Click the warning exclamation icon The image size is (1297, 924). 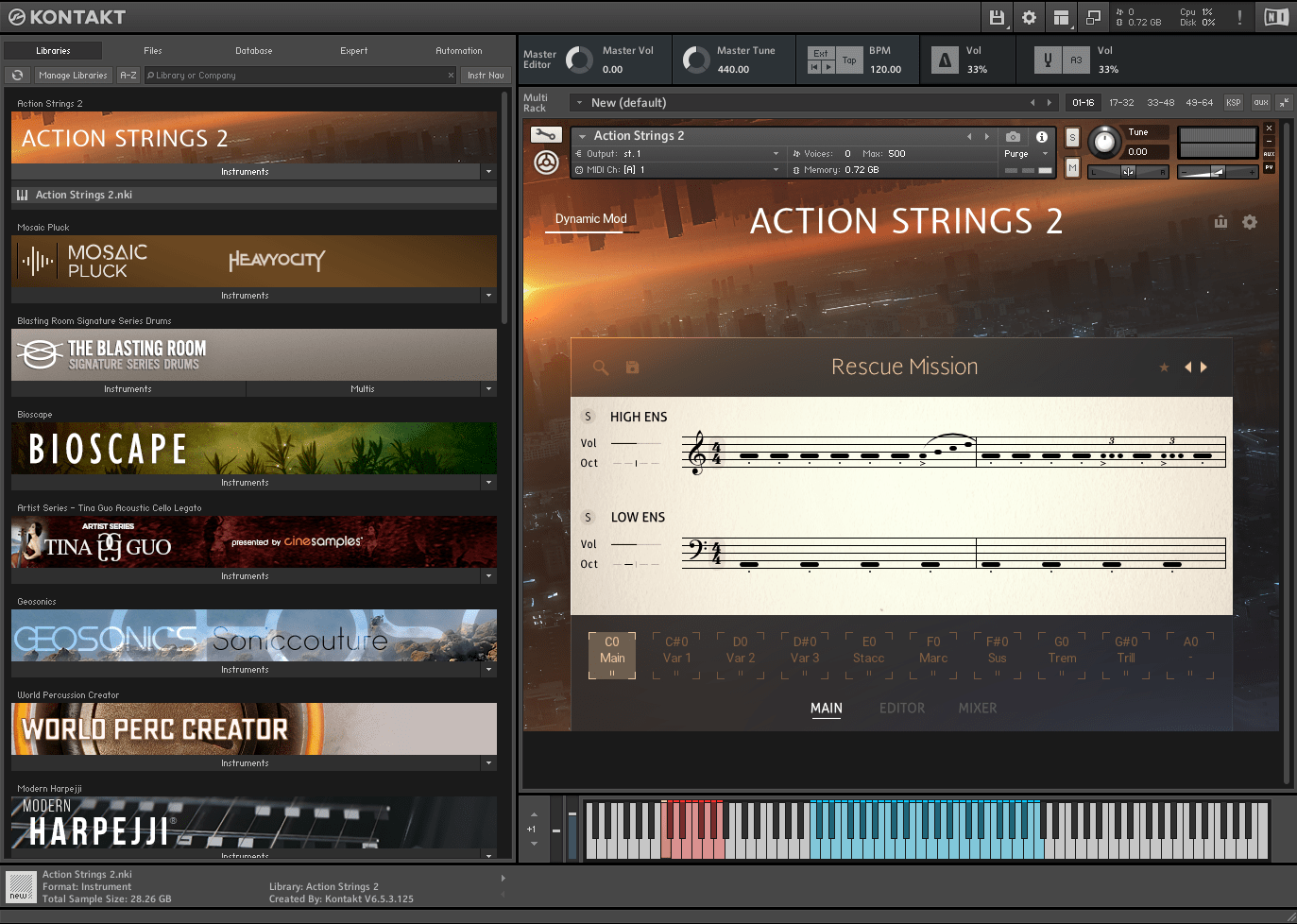[1239, 17]
